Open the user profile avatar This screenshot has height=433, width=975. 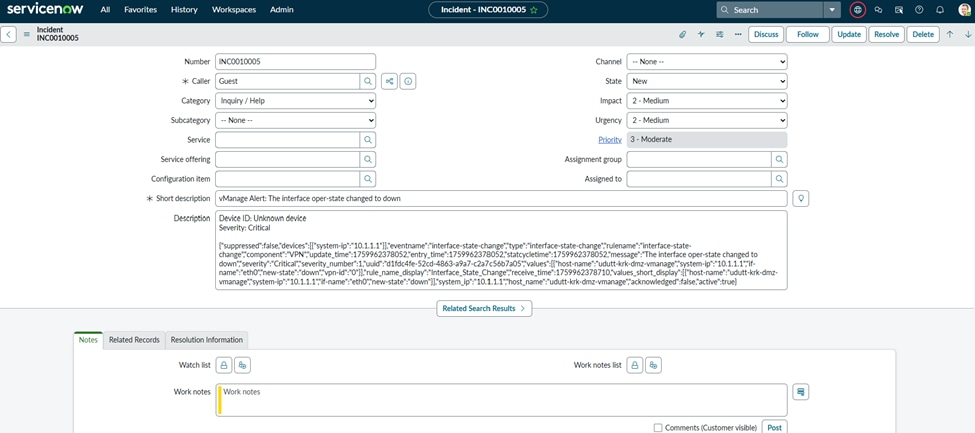[964, 10]
